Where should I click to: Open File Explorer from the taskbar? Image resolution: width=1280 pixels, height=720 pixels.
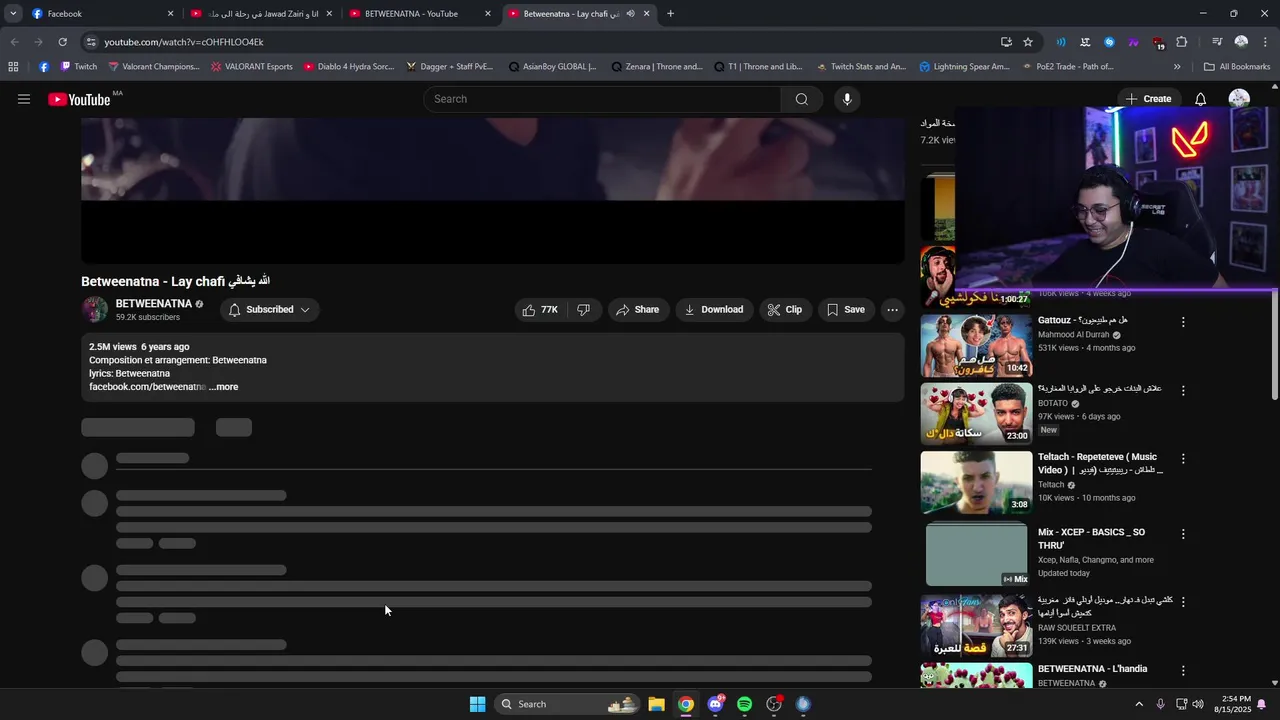pyautogui.click(x=656, y=704)
